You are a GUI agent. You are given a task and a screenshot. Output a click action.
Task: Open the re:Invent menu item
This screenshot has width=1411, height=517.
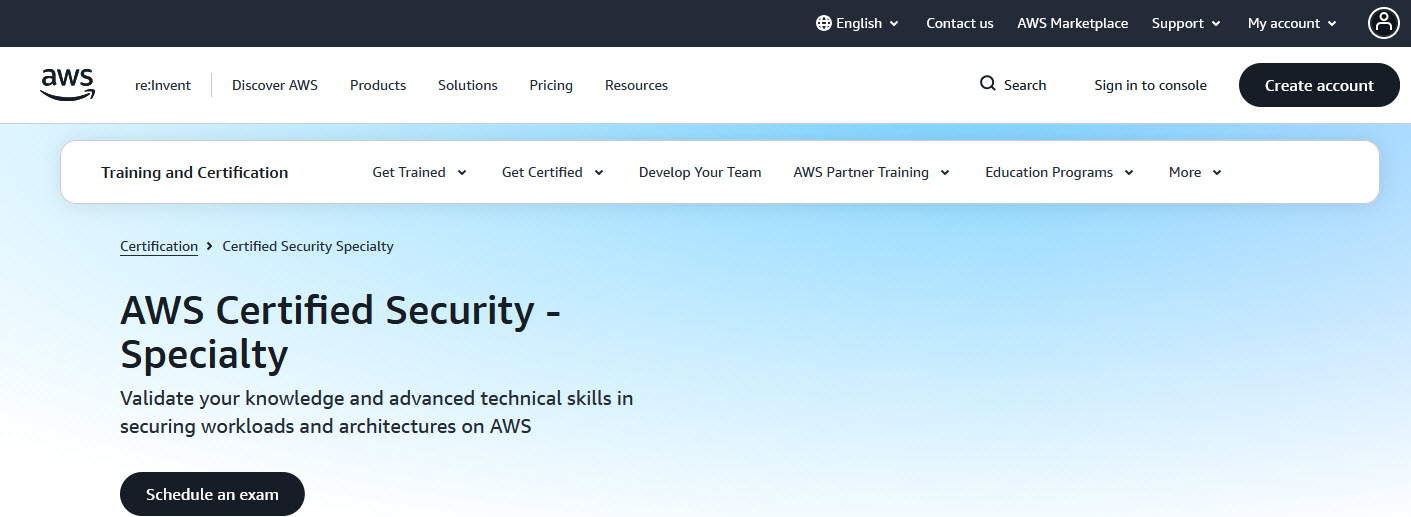click(163, 85)
